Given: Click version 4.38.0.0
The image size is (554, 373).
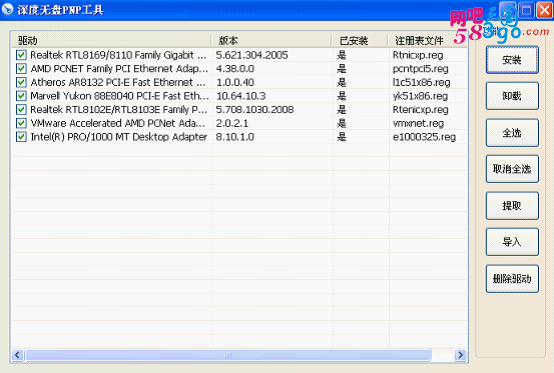Looking at the screenshot, I should [x=235, y=69].
